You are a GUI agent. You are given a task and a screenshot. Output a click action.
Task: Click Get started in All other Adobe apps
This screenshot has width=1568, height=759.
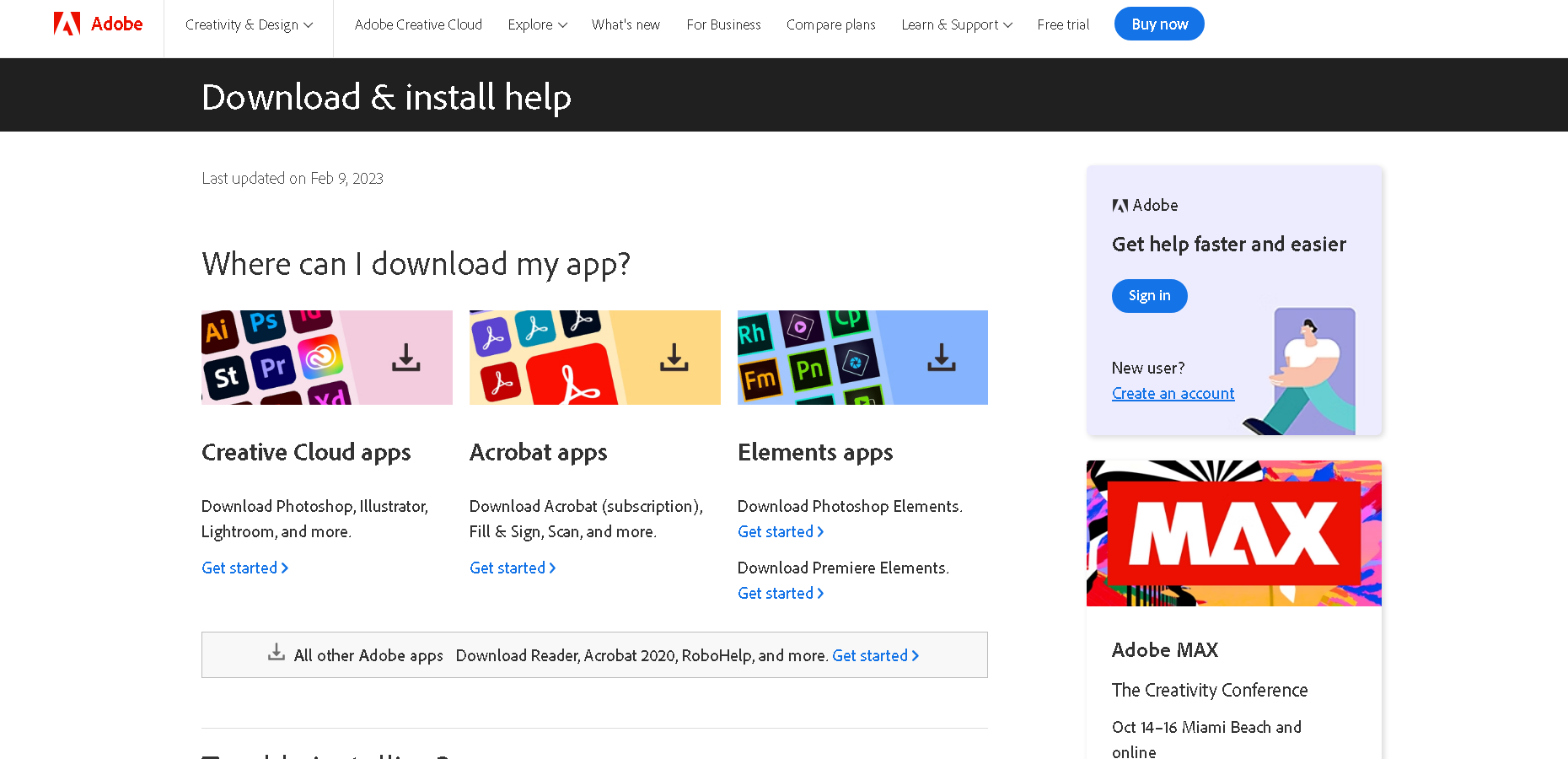[875, 656]
